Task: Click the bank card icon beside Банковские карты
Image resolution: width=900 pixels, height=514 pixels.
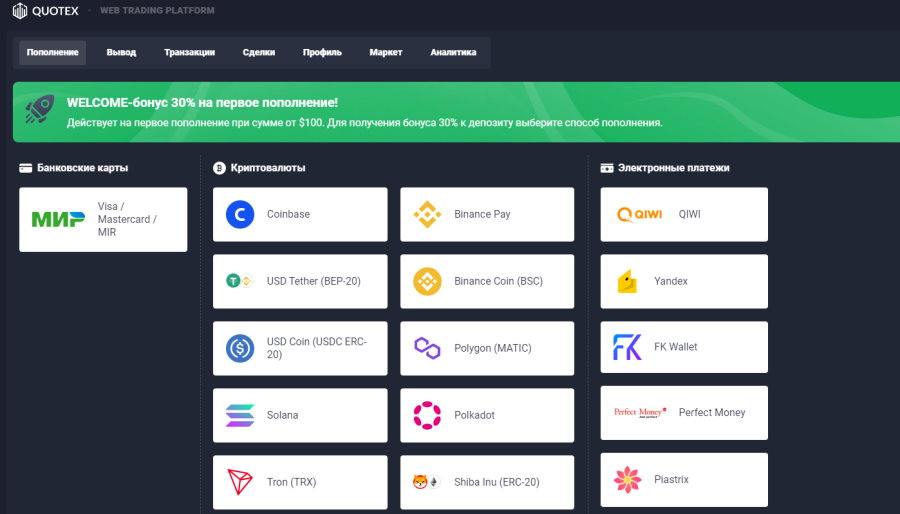Action: 25,168
